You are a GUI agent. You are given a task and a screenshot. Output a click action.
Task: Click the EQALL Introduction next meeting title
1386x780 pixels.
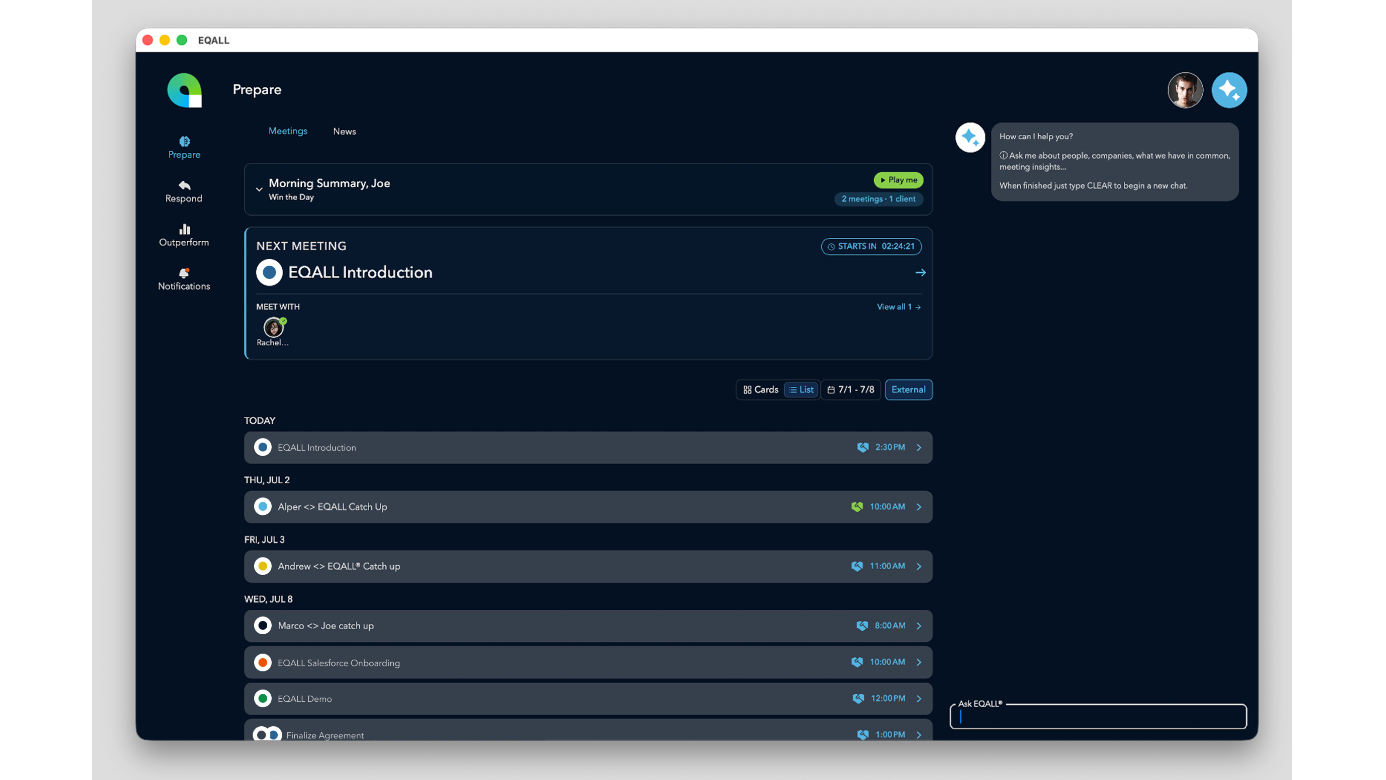click(x=360, y=272)
